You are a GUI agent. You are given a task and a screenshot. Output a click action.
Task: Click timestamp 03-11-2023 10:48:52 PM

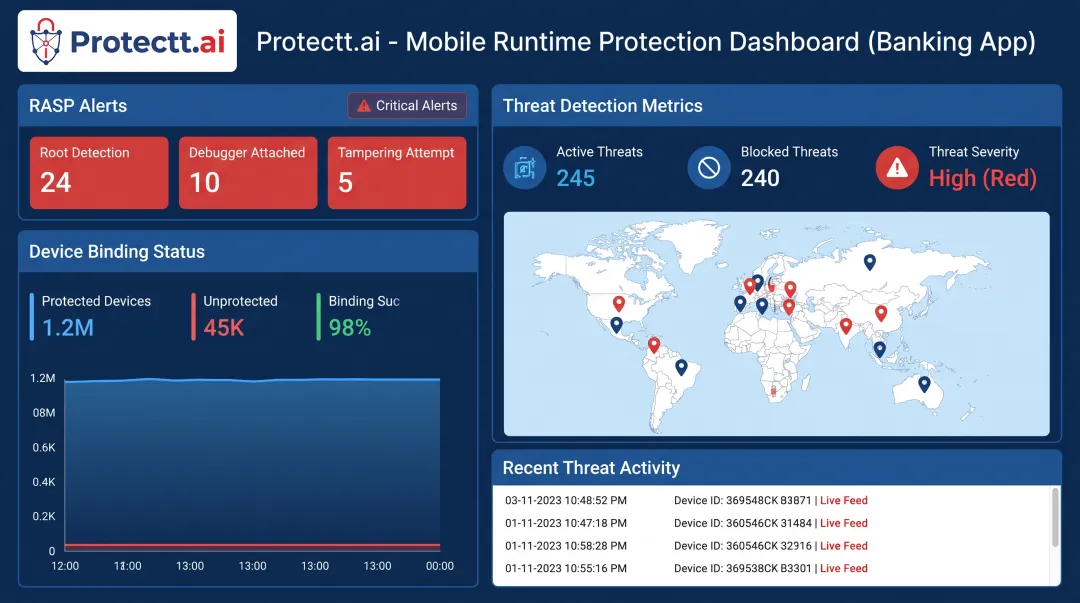566,500
